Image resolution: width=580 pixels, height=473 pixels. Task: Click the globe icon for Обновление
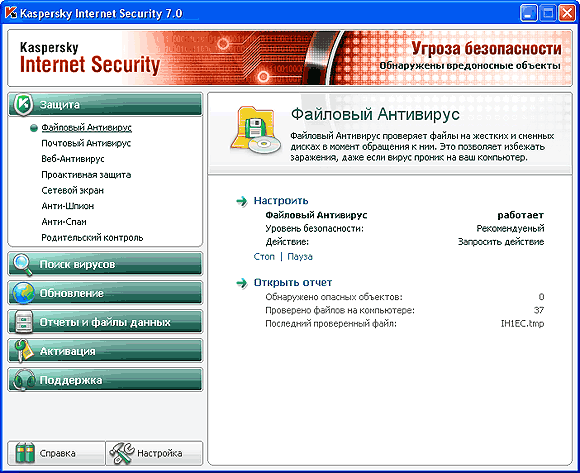tap(24, 293)
